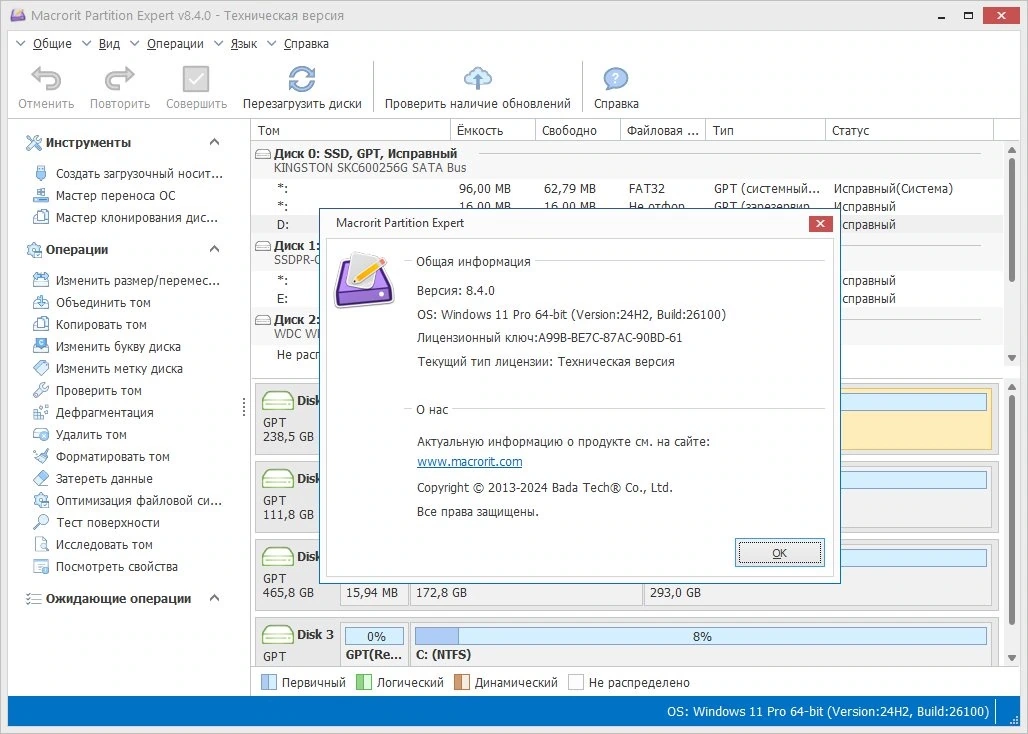The height and width of the screenshot is (734, 1028).
Task: Sort by the Ёмкость column header
Action: pos(494,130)
